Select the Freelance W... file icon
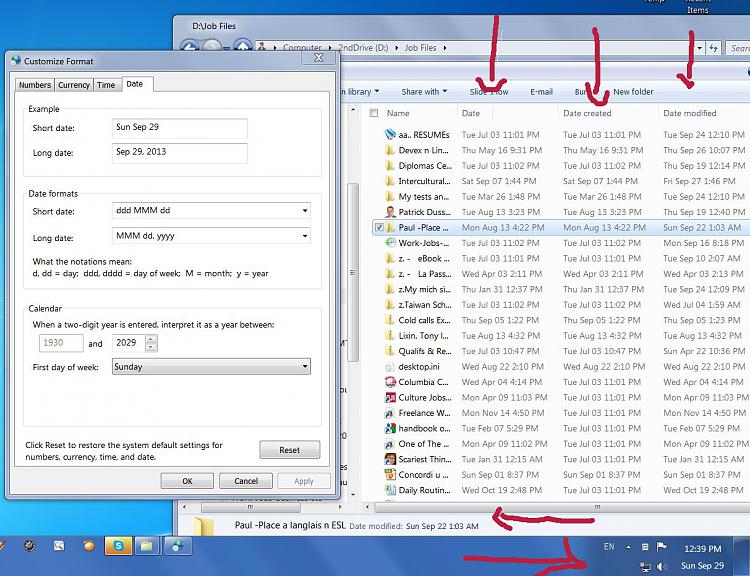 click(390, 413)
